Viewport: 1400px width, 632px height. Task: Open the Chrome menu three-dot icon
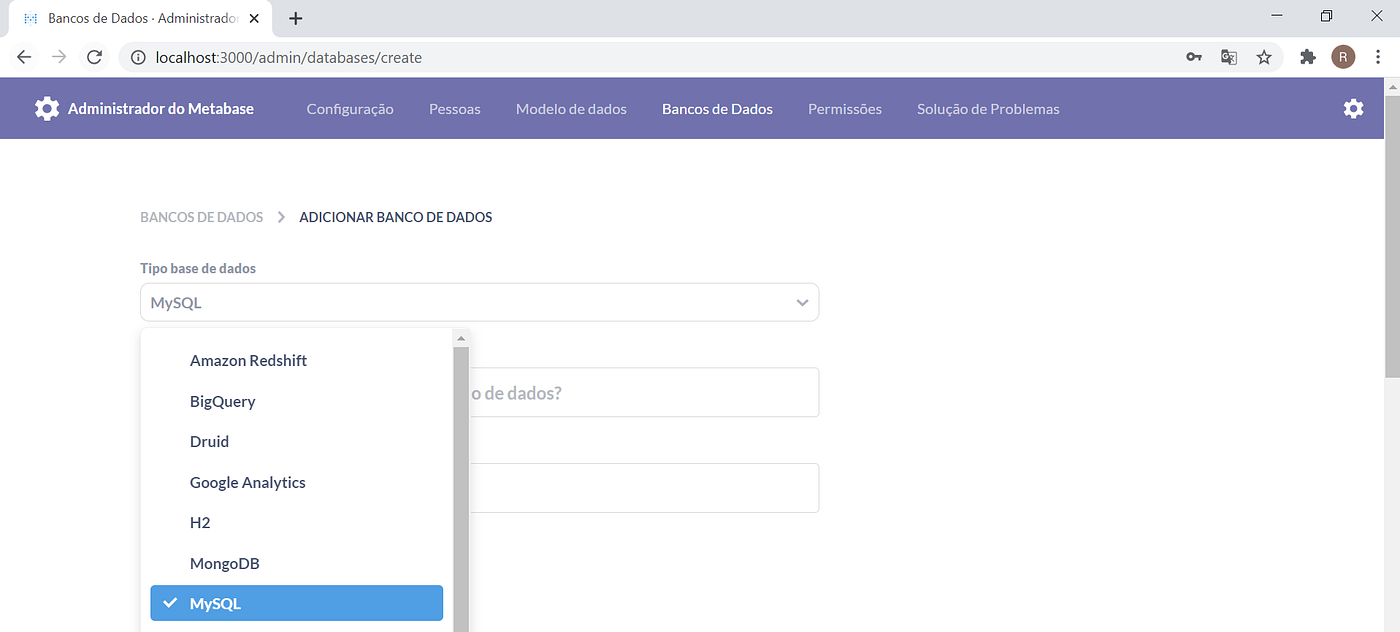click(x=1378, y=57)
